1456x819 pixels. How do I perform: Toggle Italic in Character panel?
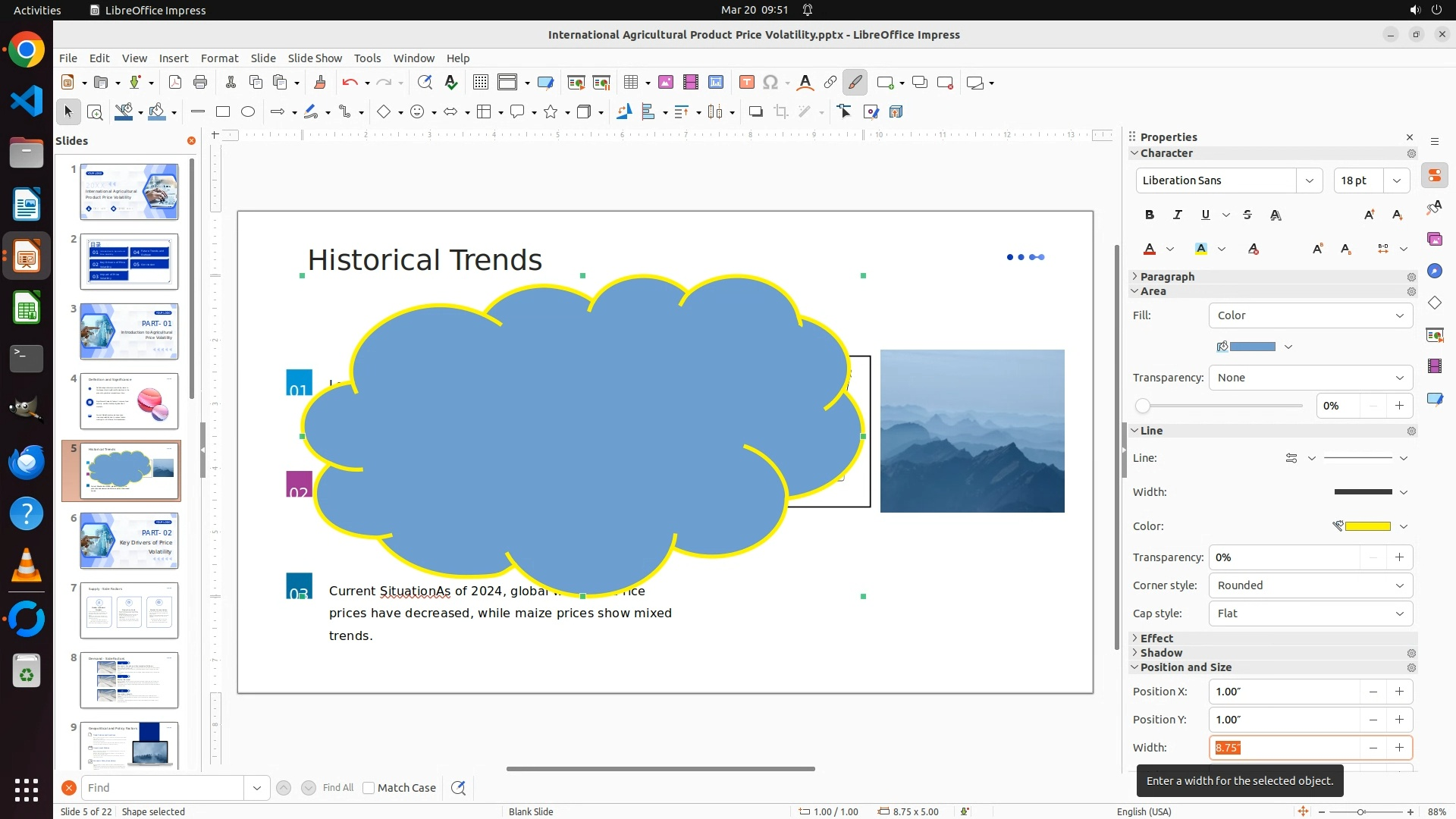(1178, 215)
